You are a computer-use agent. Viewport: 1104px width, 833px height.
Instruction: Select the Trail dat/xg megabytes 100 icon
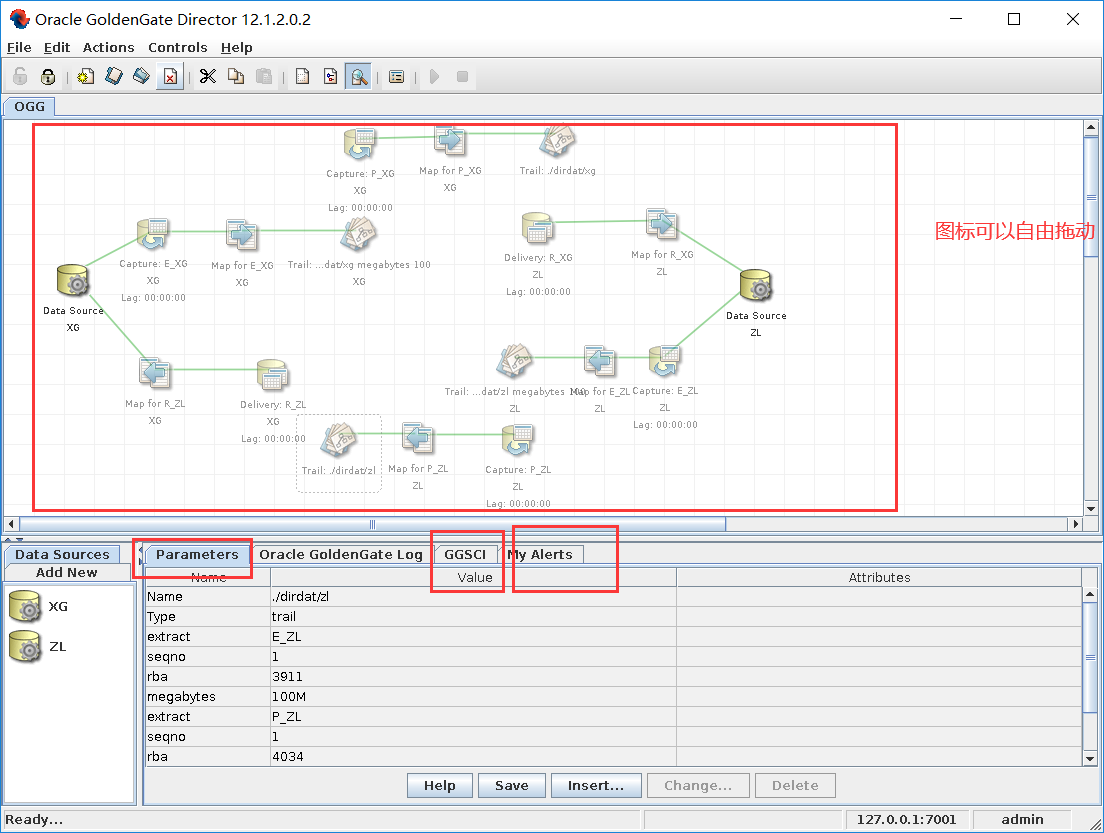pos(358,234)
